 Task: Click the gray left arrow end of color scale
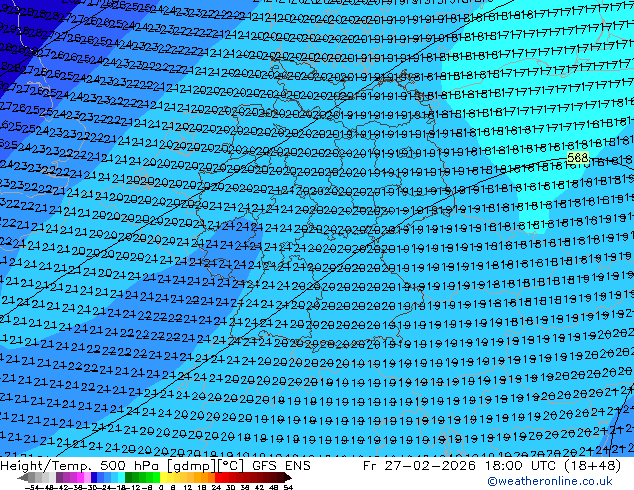coord(23,477)
